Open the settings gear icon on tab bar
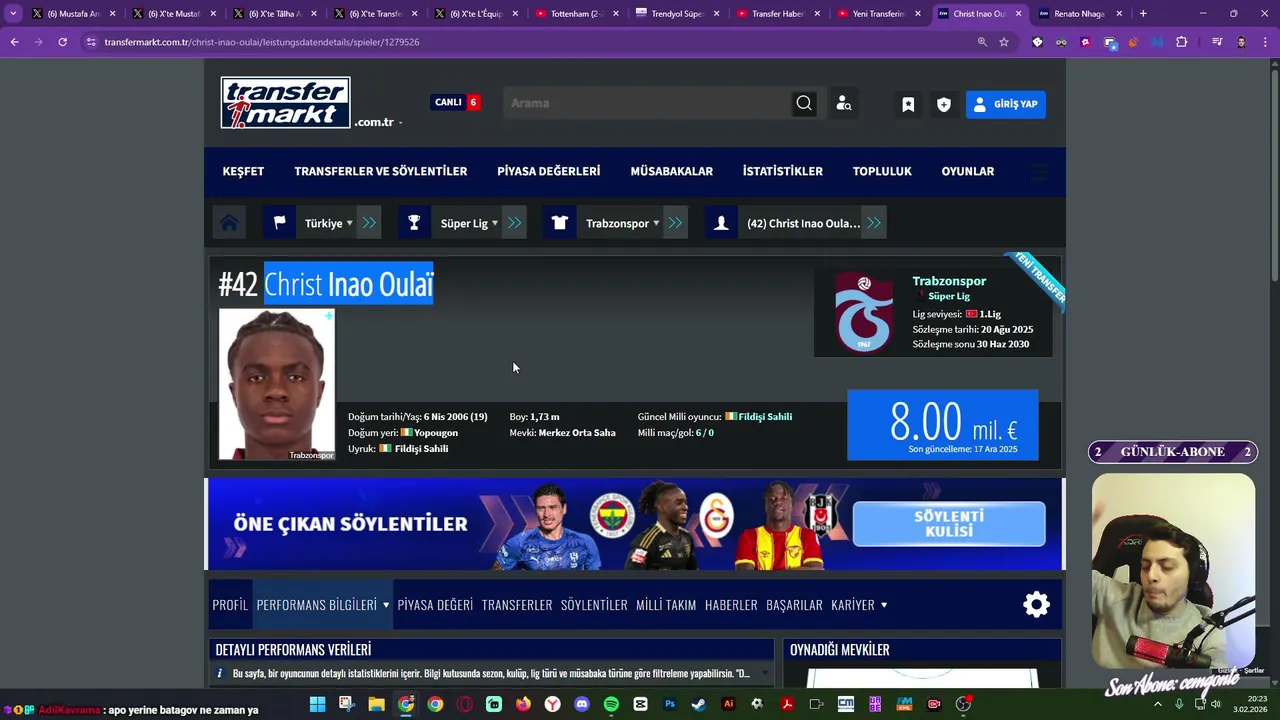 pyautogui.click(x=1037, y=604)
